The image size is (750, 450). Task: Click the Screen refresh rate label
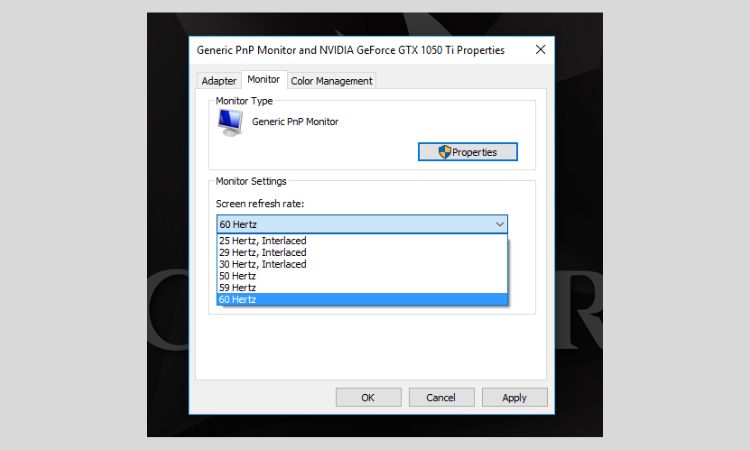[x=260, y=204]
